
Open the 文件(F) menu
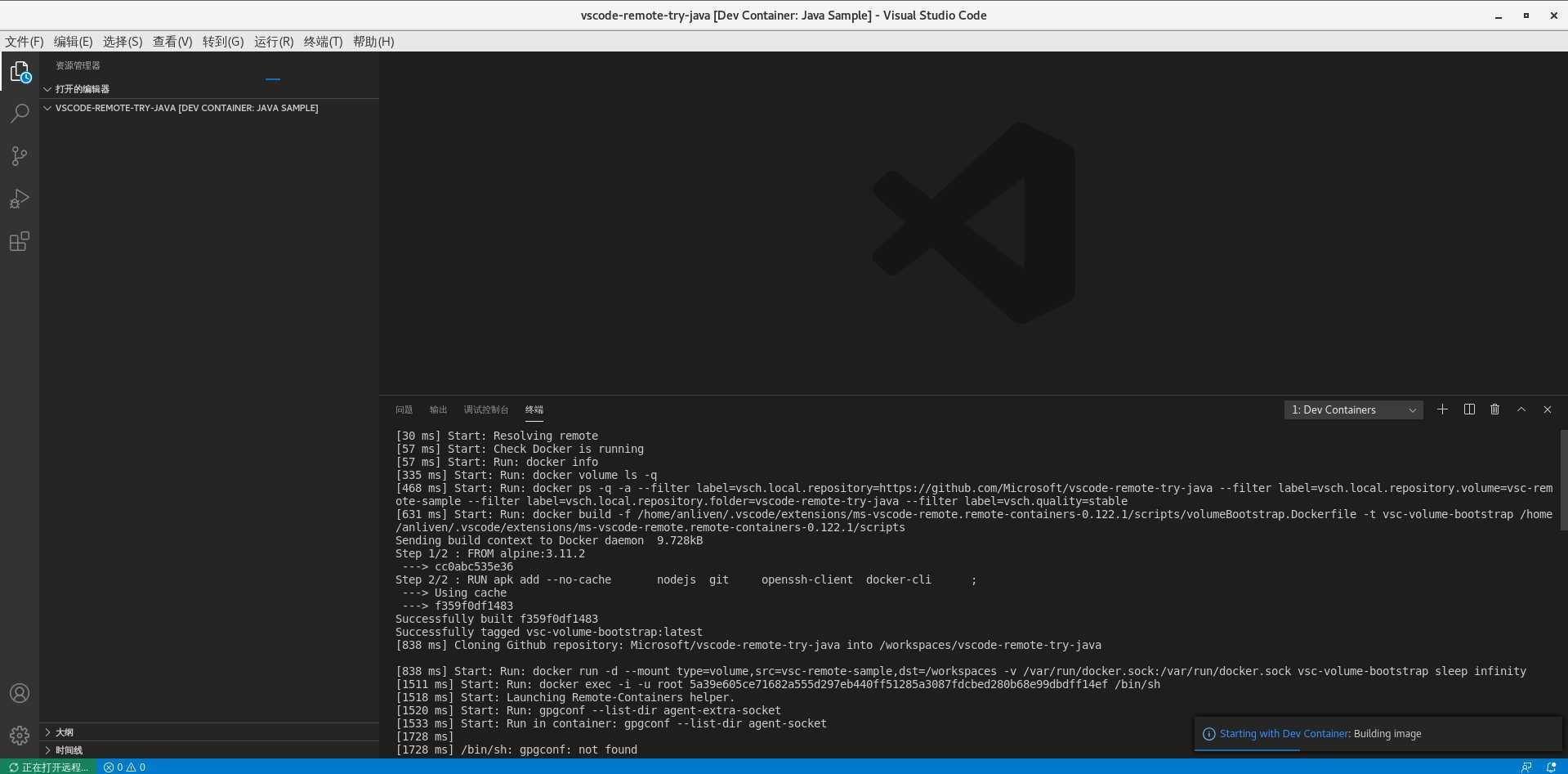[x=25, y=42]
